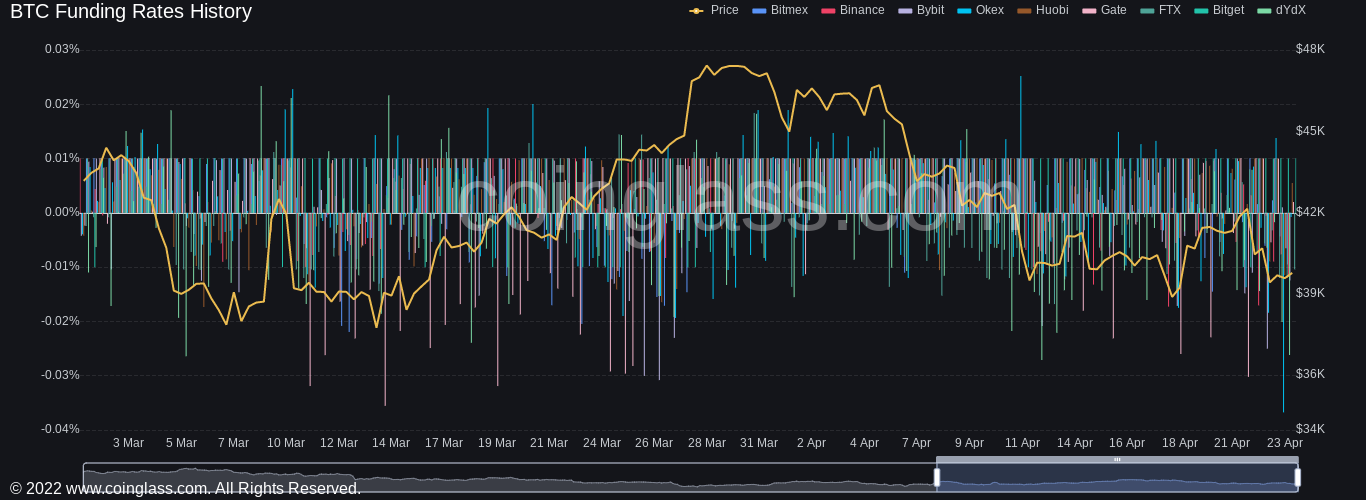Image resolution: width=1366 pixels, height=500 pixels.
Task: Click the $48K price axis label
Action: 1310,49
